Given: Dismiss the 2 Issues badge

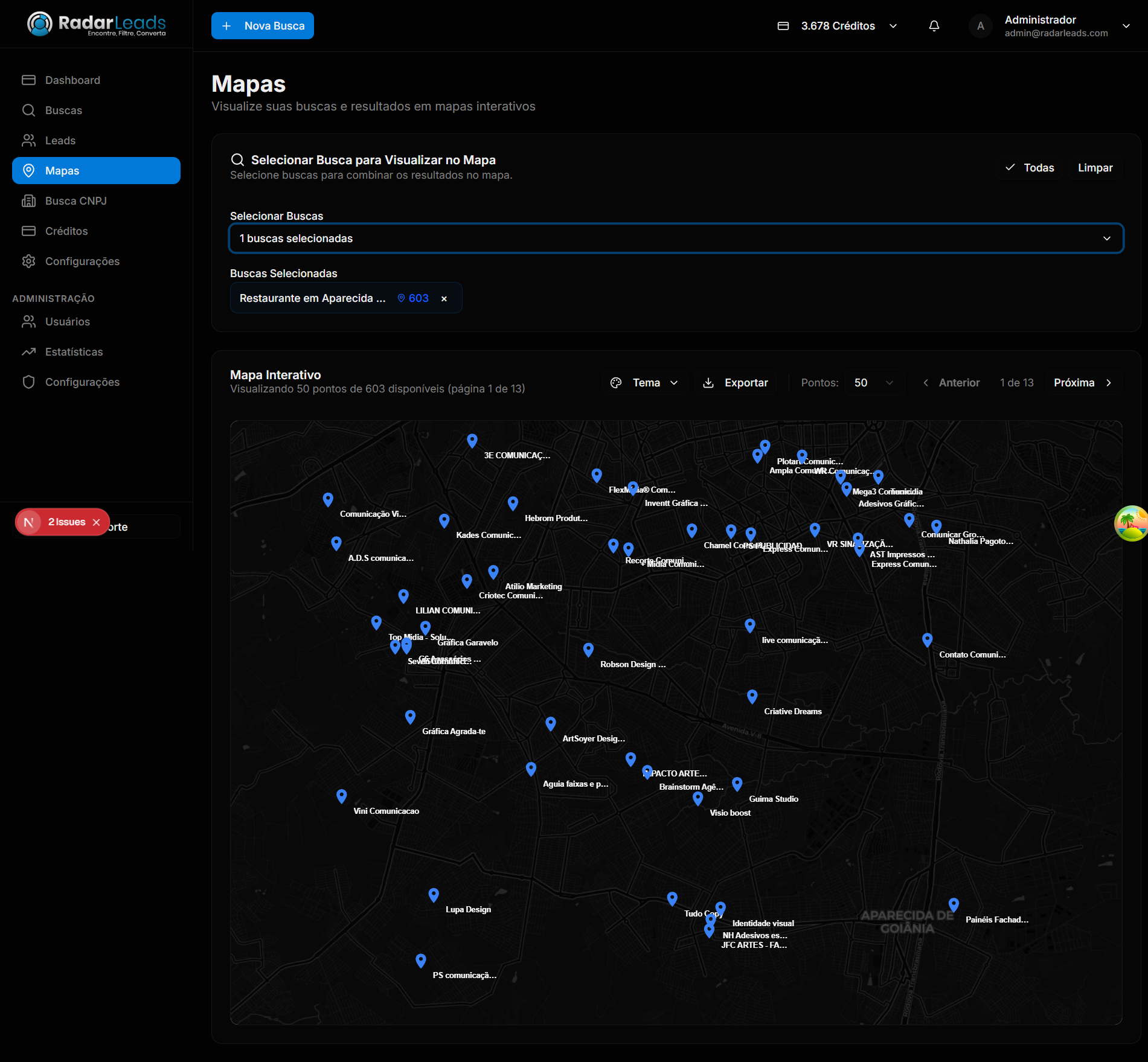Looking at the screenshot, I should 97,522.
